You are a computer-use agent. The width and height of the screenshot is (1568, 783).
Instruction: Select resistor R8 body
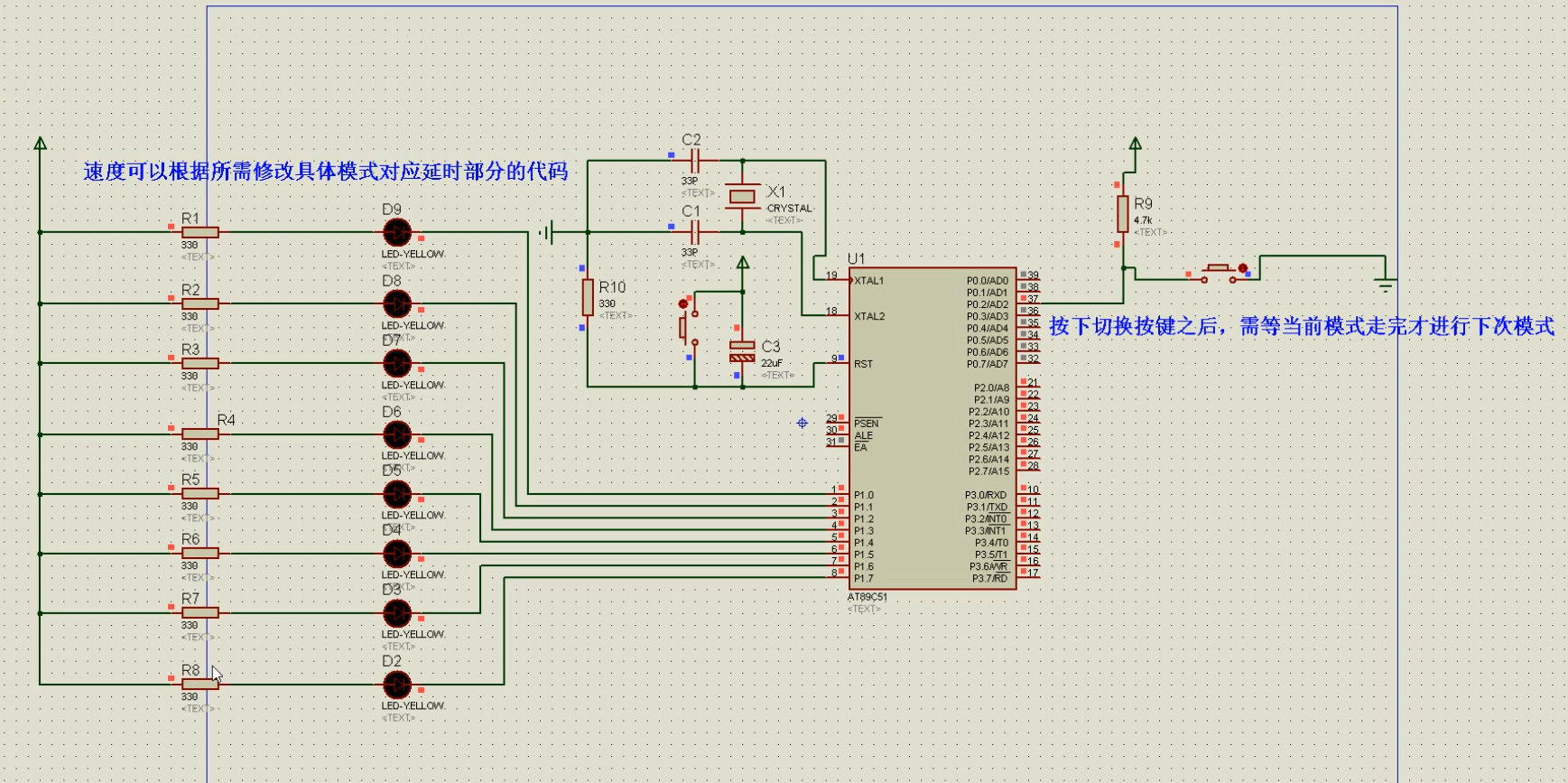pyautogui.click(x=200, y=685)
